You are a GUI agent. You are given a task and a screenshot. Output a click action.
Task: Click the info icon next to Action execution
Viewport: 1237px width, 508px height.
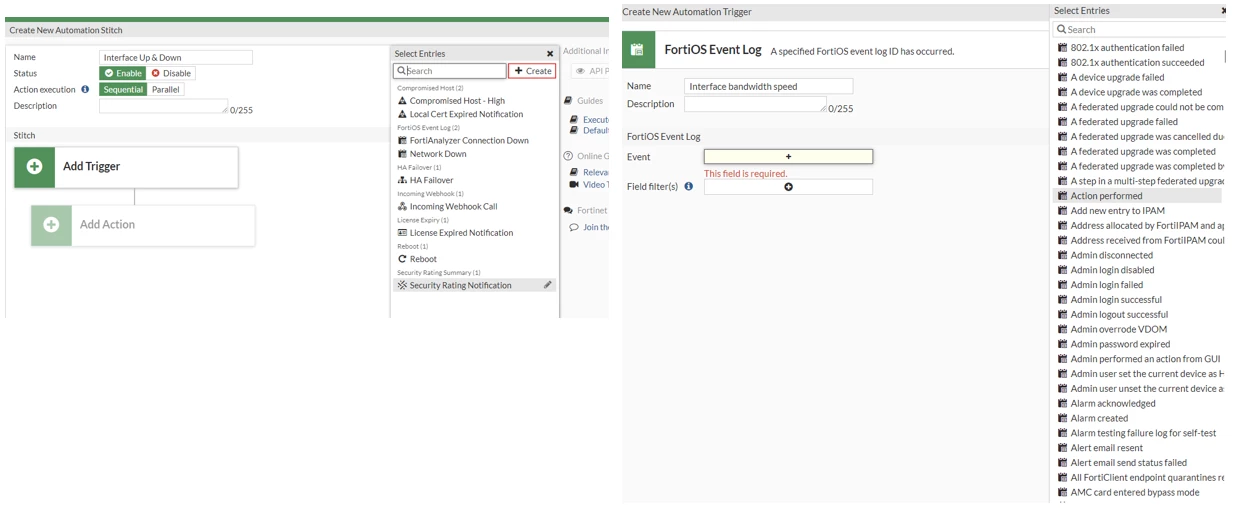coord(85,89)
